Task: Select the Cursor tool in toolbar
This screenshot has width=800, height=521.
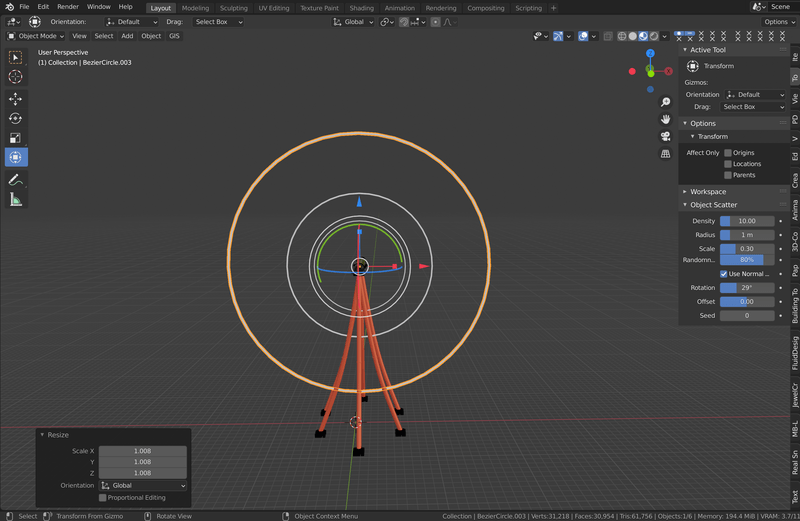Action: tap(16, 77)
